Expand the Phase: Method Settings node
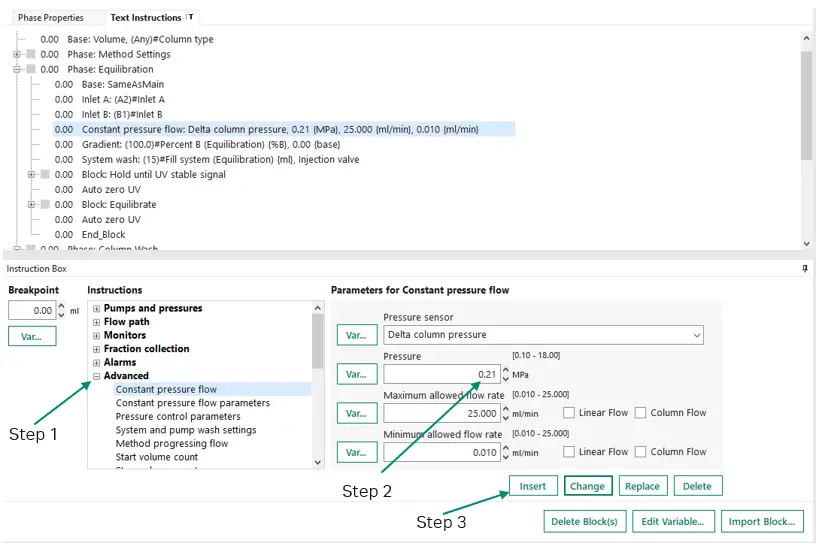The height and width of the screenshot is (549, 823). pyautogui.click(x=17, y=55)
